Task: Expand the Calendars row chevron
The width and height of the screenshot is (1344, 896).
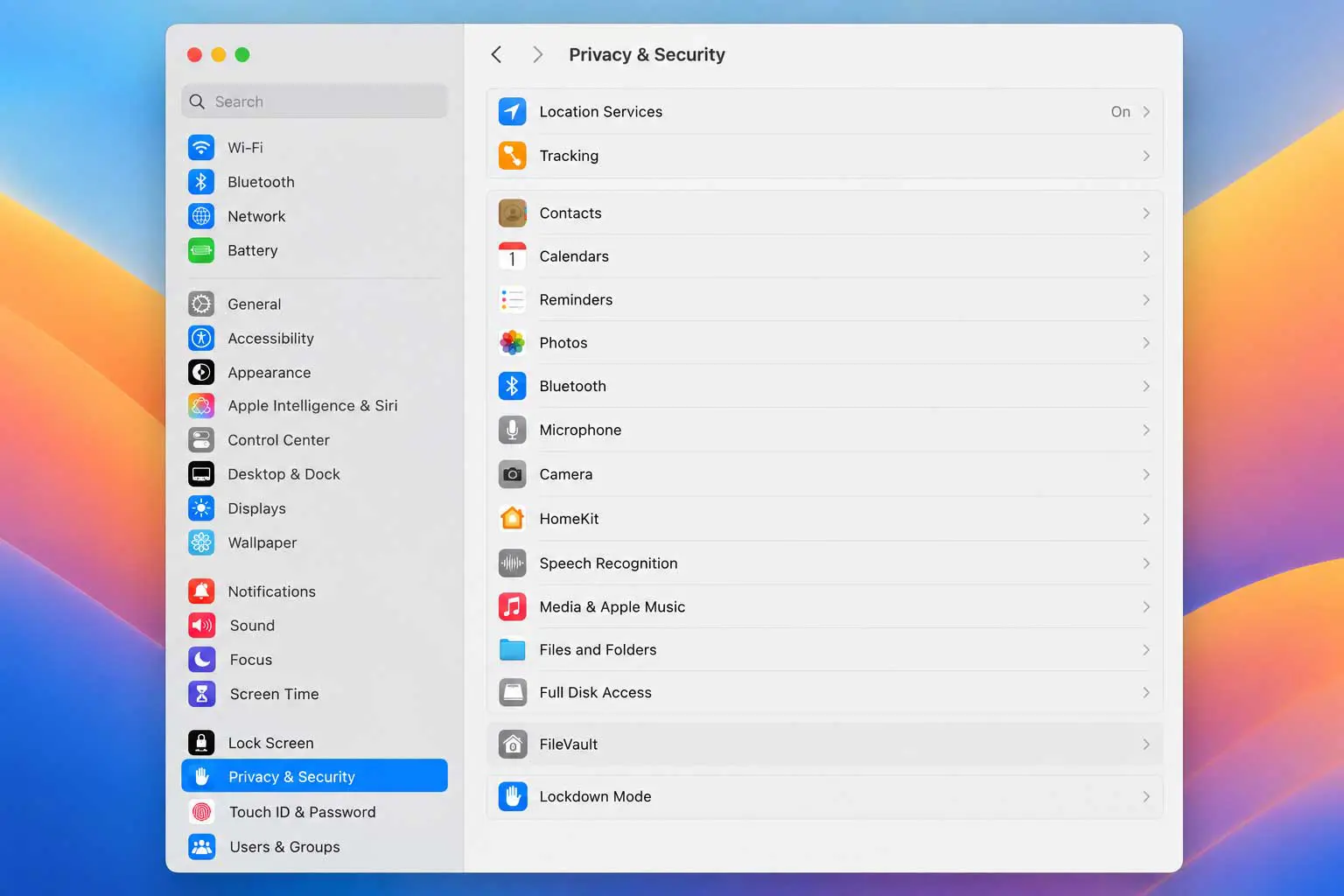Action: click(x=1146, y=256)
